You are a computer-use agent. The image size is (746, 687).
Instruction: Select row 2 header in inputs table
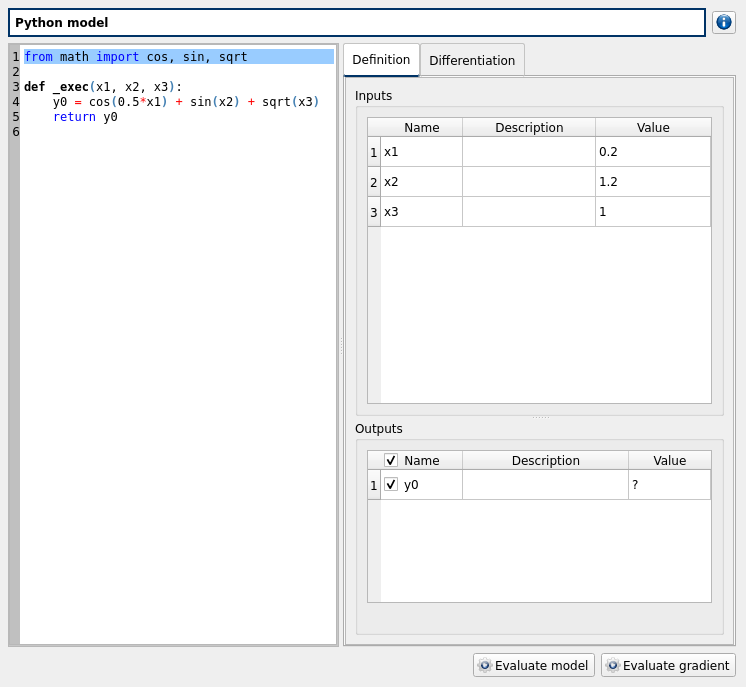click(374, 182)
